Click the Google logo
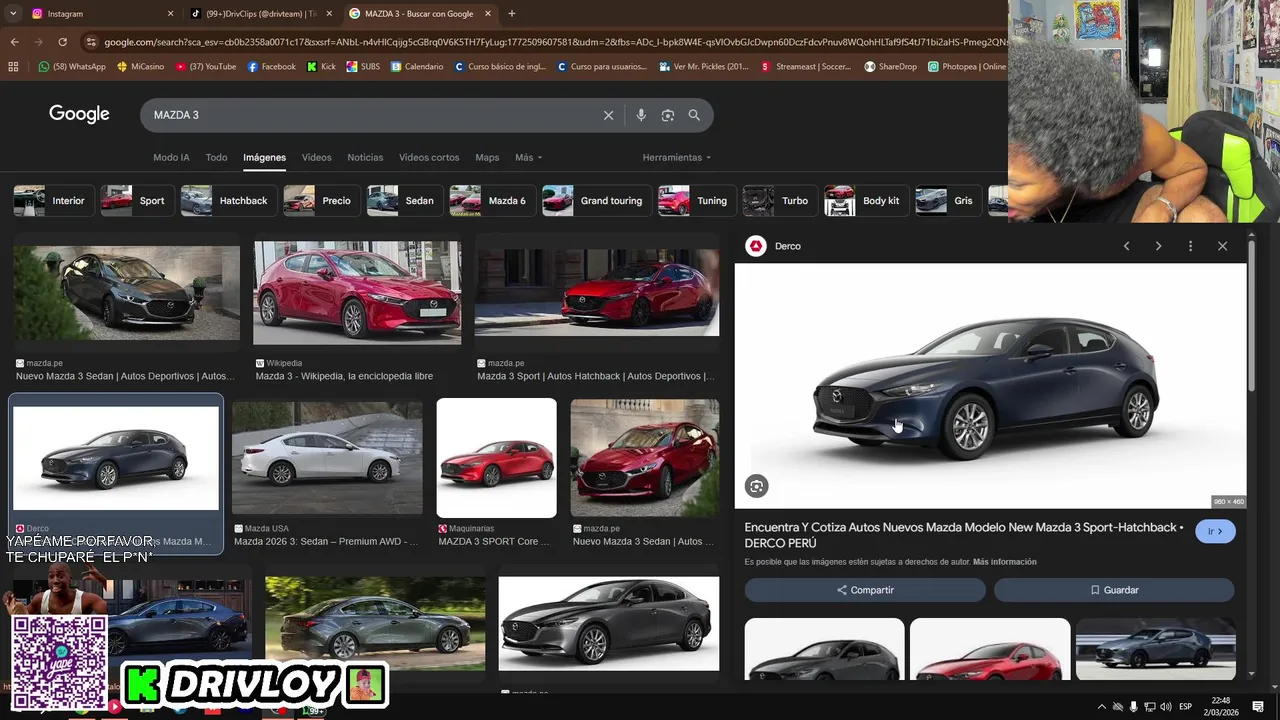Image resolution: width=1280 pixels, height=720 pixels. 79,114
